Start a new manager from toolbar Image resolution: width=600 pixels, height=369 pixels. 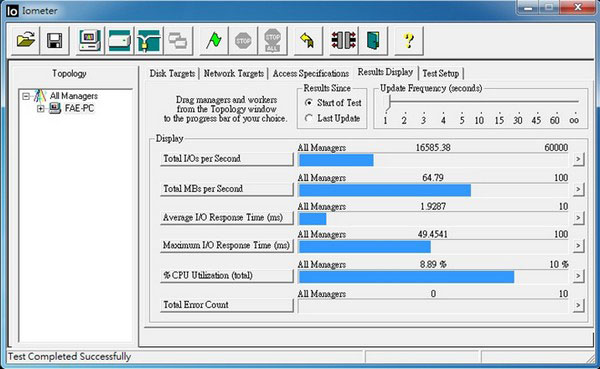coord(90,40)
